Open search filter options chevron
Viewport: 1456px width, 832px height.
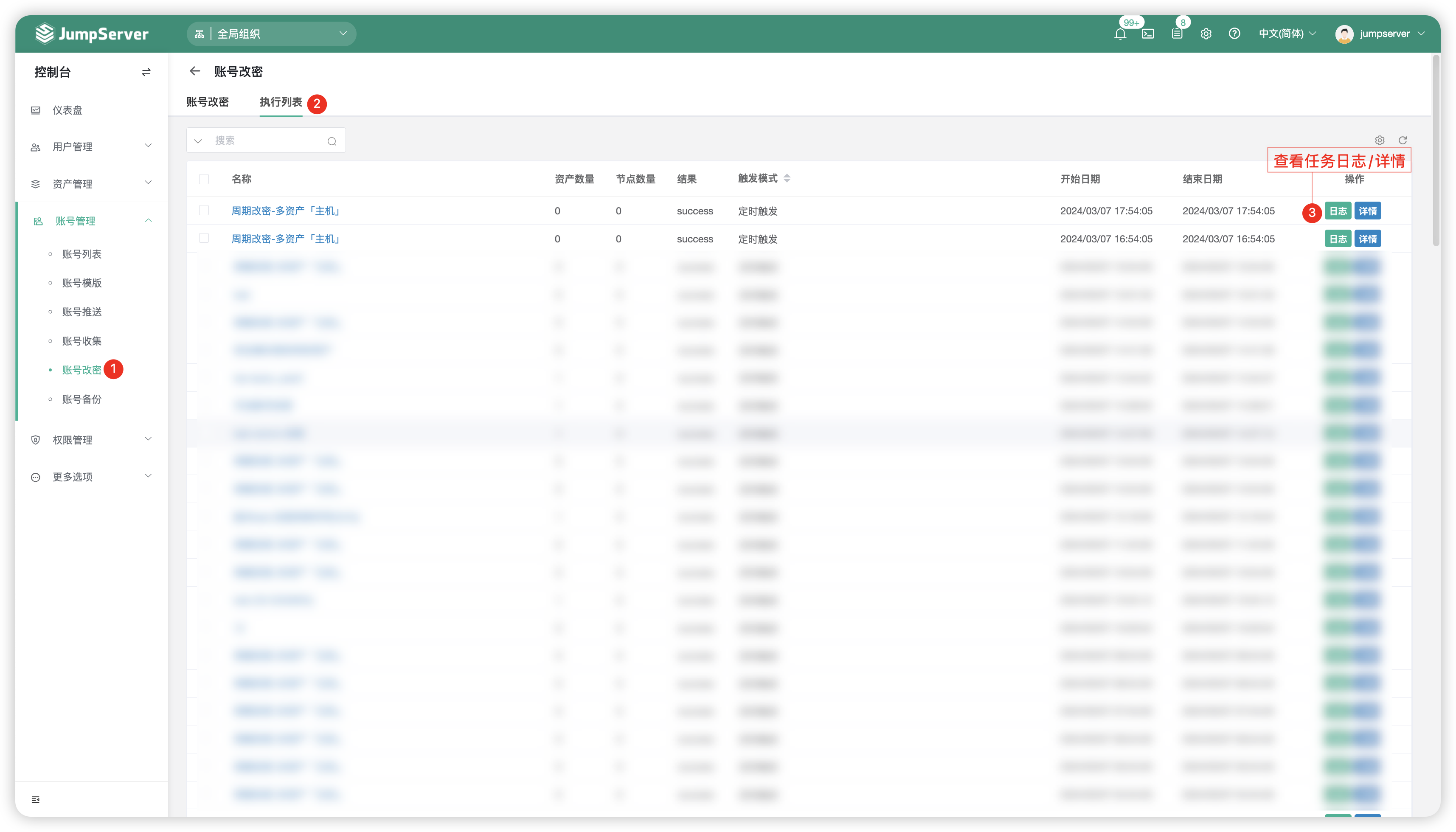coord(198,141)
